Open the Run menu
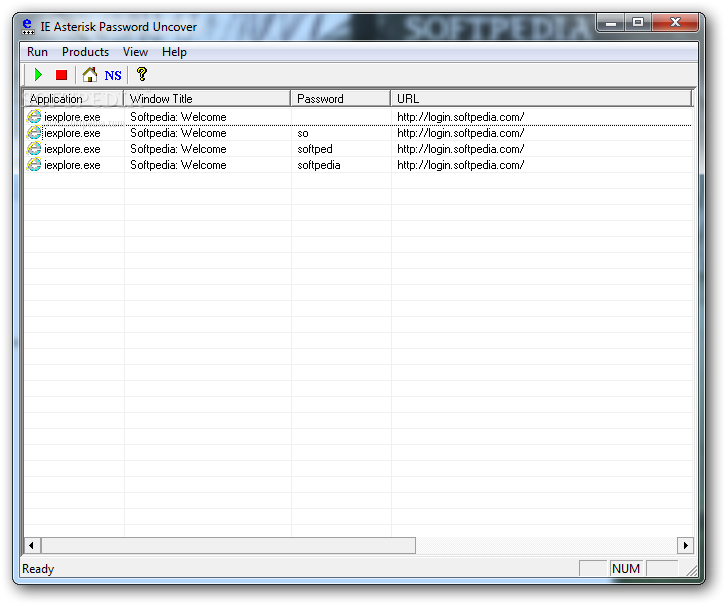Screen dimensions: 726x605 (37, 52)
